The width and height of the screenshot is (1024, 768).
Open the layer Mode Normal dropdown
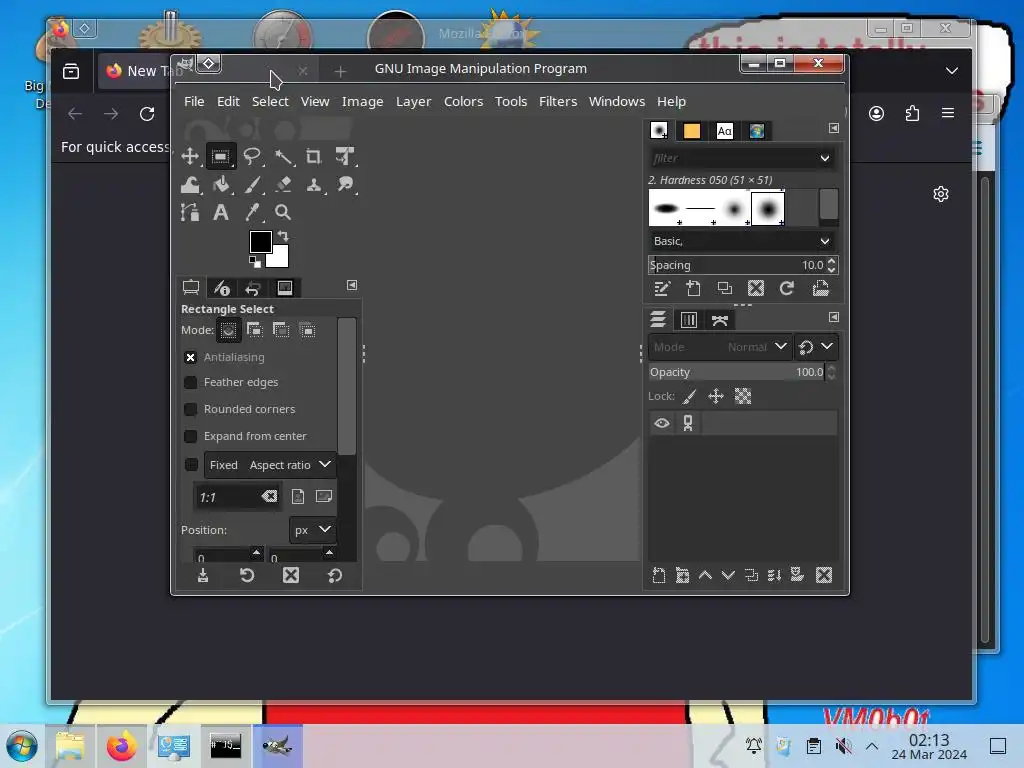(x=720, y=347)
